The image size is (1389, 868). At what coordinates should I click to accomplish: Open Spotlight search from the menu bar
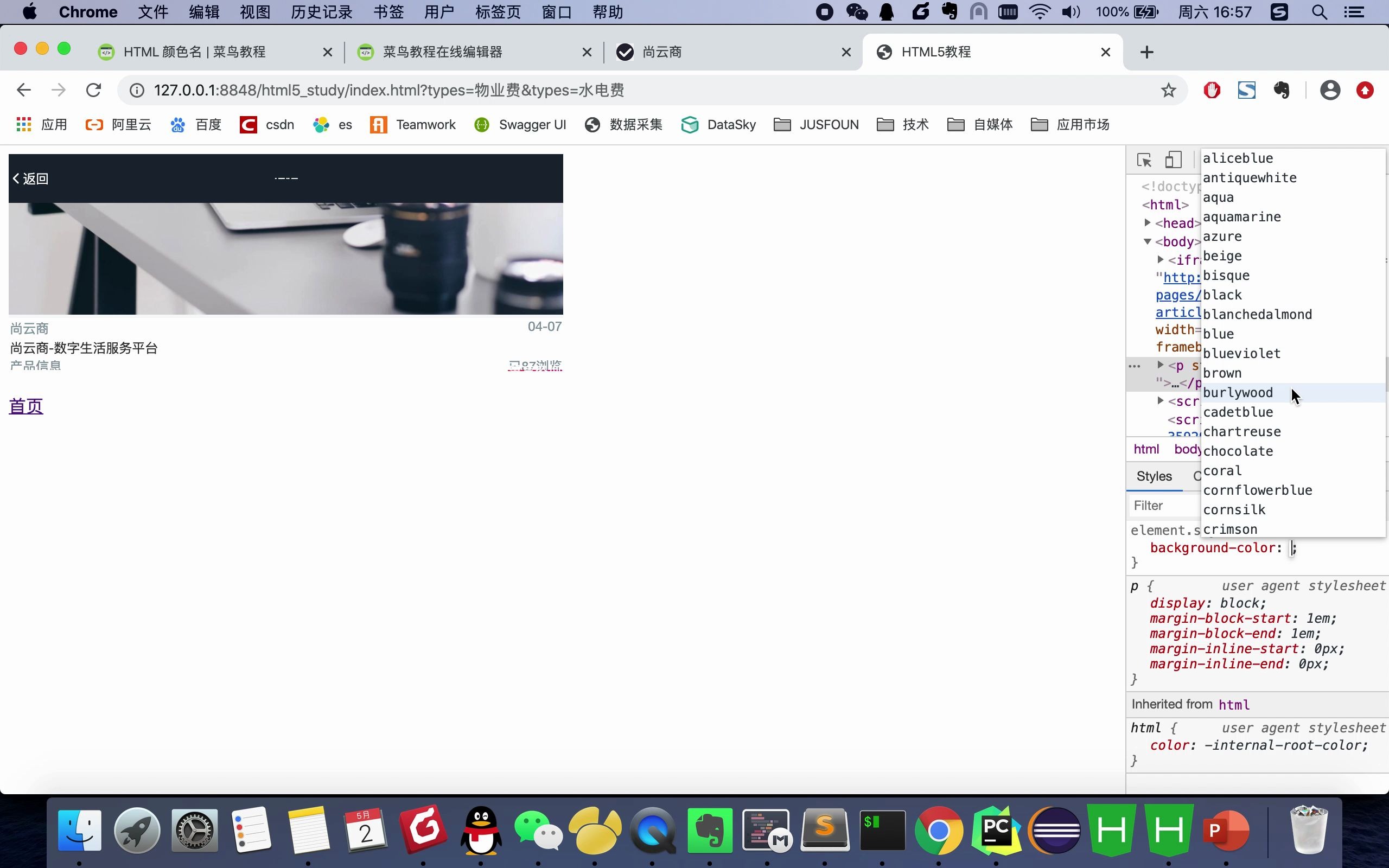1319,11
